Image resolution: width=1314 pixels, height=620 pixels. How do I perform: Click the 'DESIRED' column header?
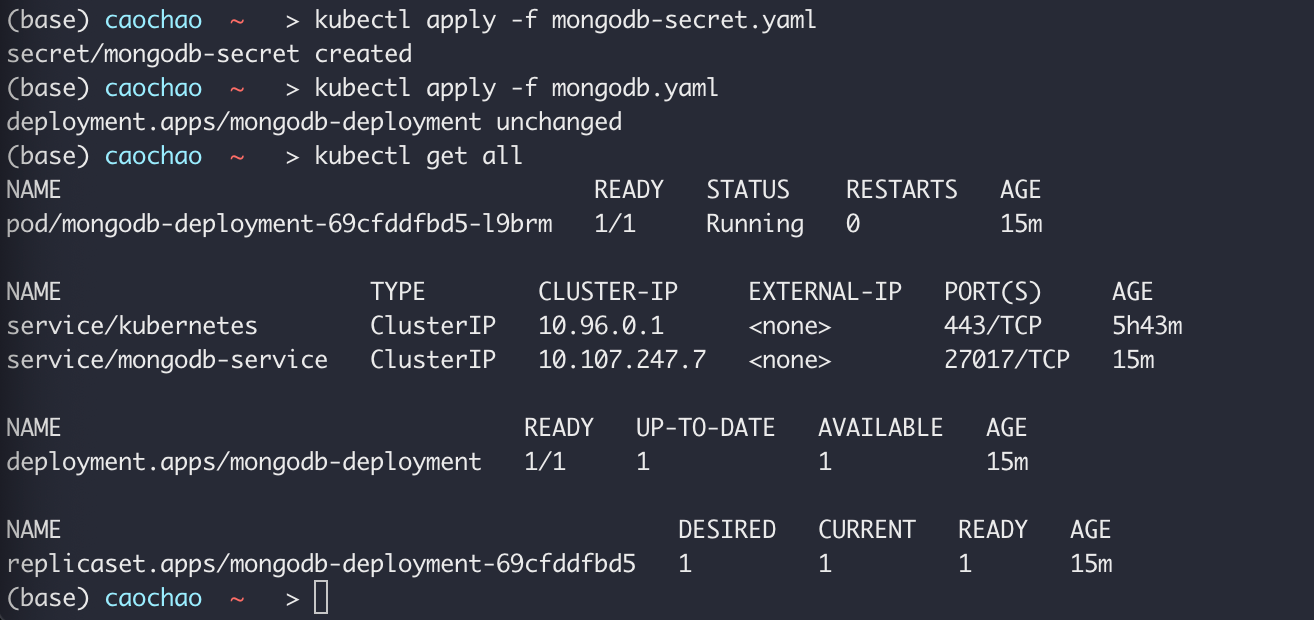coord(727,530)
